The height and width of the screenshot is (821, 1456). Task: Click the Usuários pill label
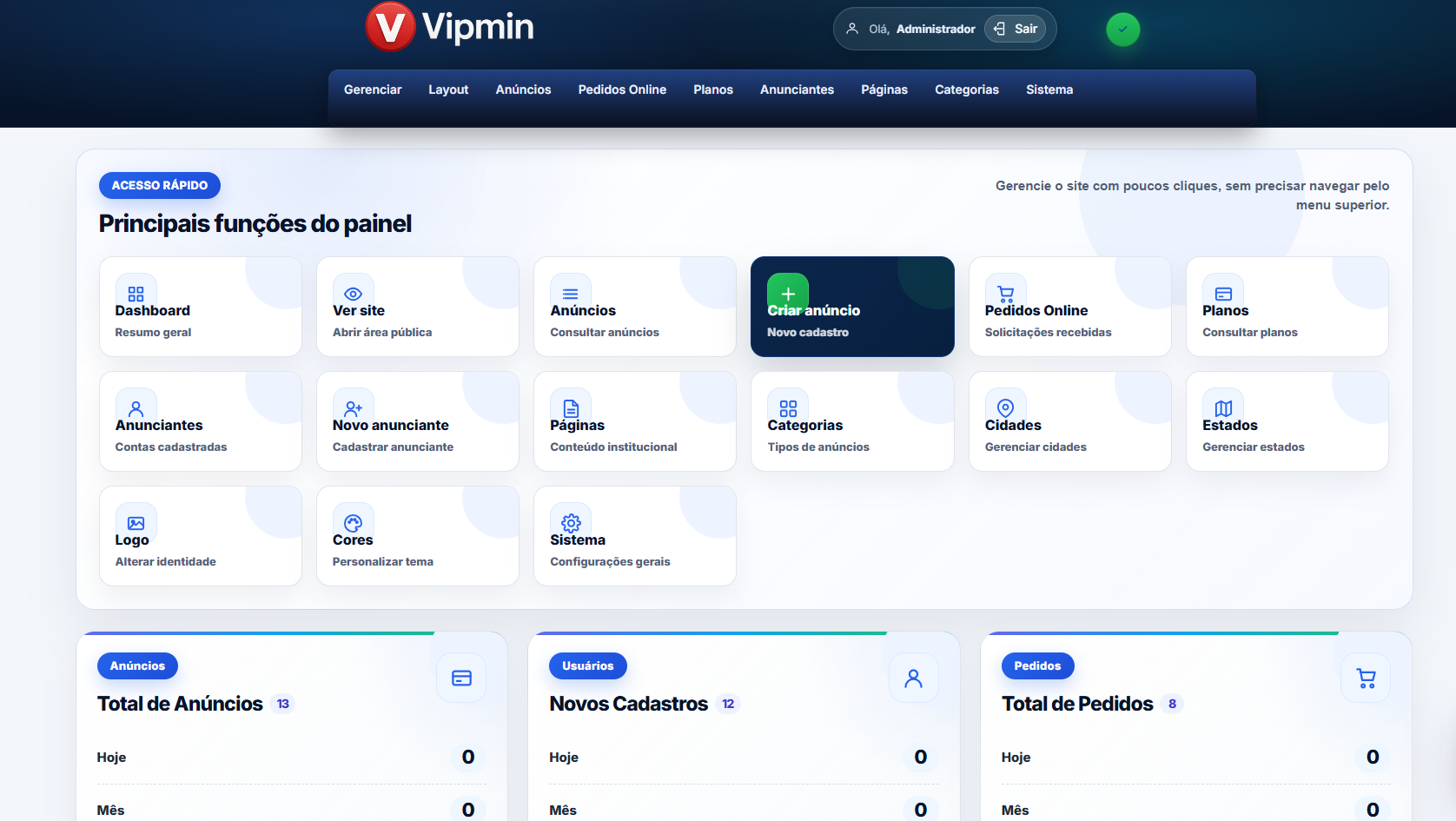click(x=588, y=665)
